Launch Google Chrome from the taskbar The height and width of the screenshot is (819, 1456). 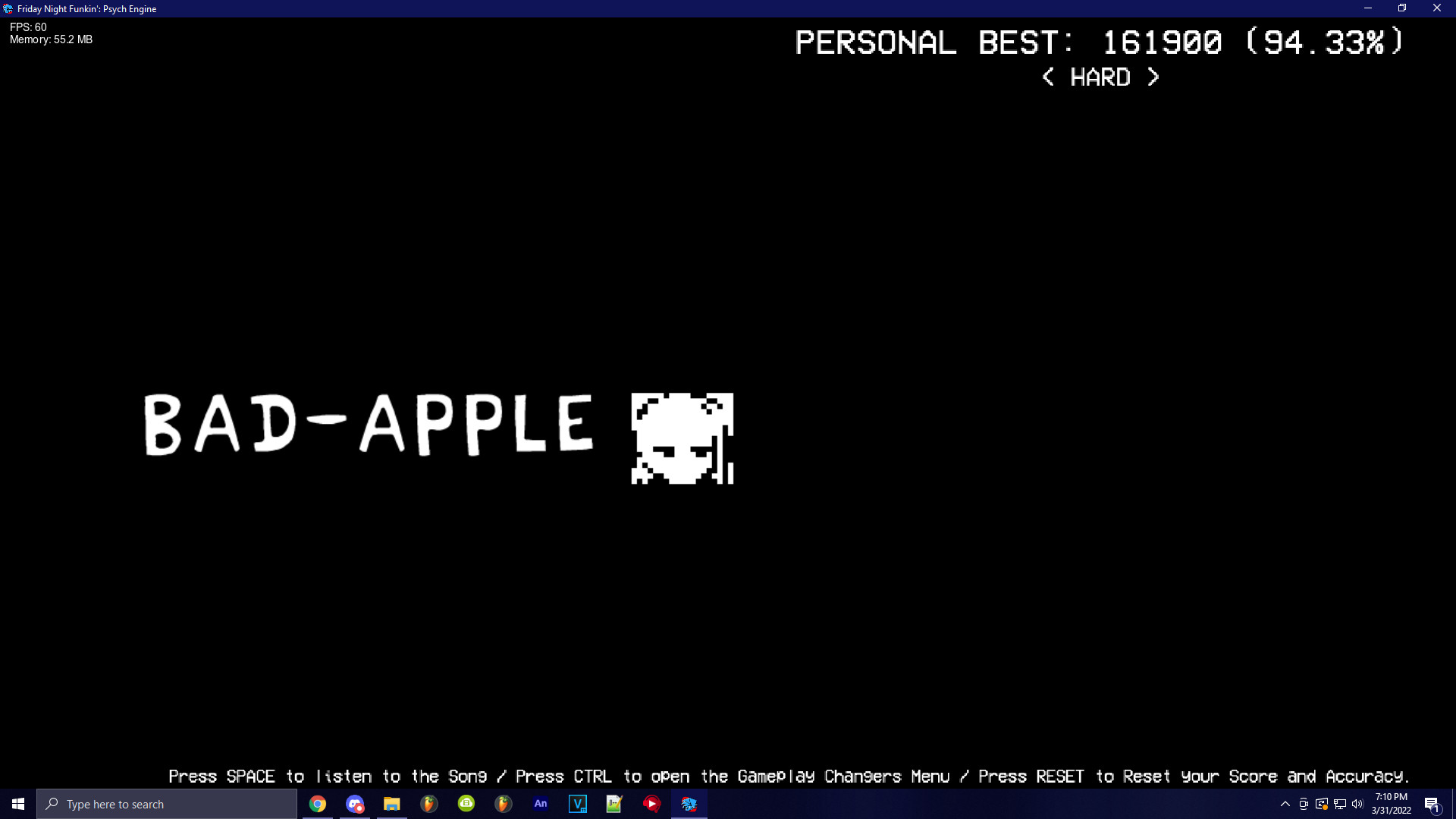pyautogui.click(x=318, y=804)
